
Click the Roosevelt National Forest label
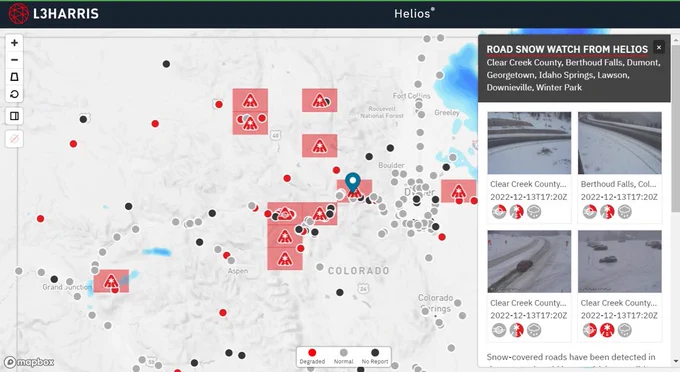[382, 112]
